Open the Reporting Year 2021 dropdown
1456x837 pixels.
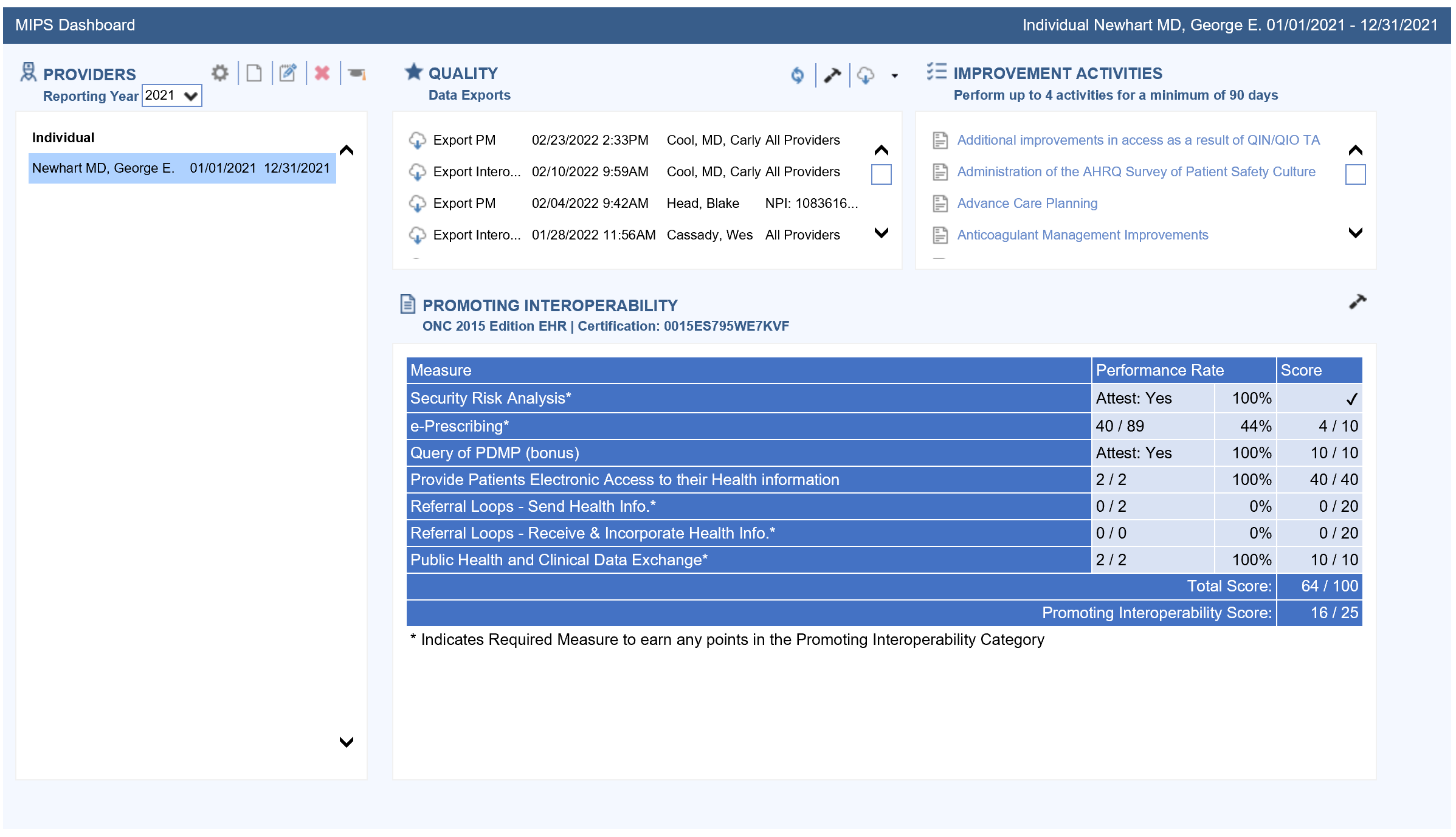[x=172, y=95]
